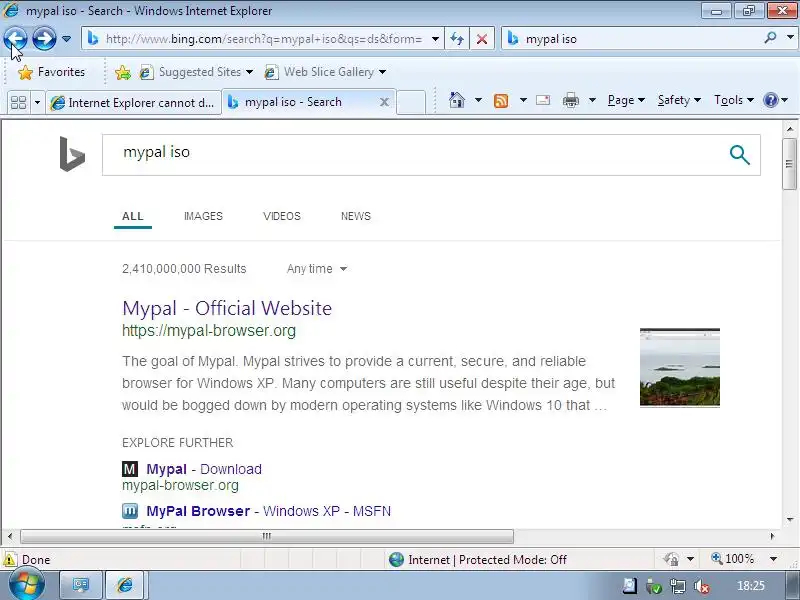This screenshot has height=600, width=800.
Task: Open Suggested Sites dropdown
Action: (x=196, y=72)
